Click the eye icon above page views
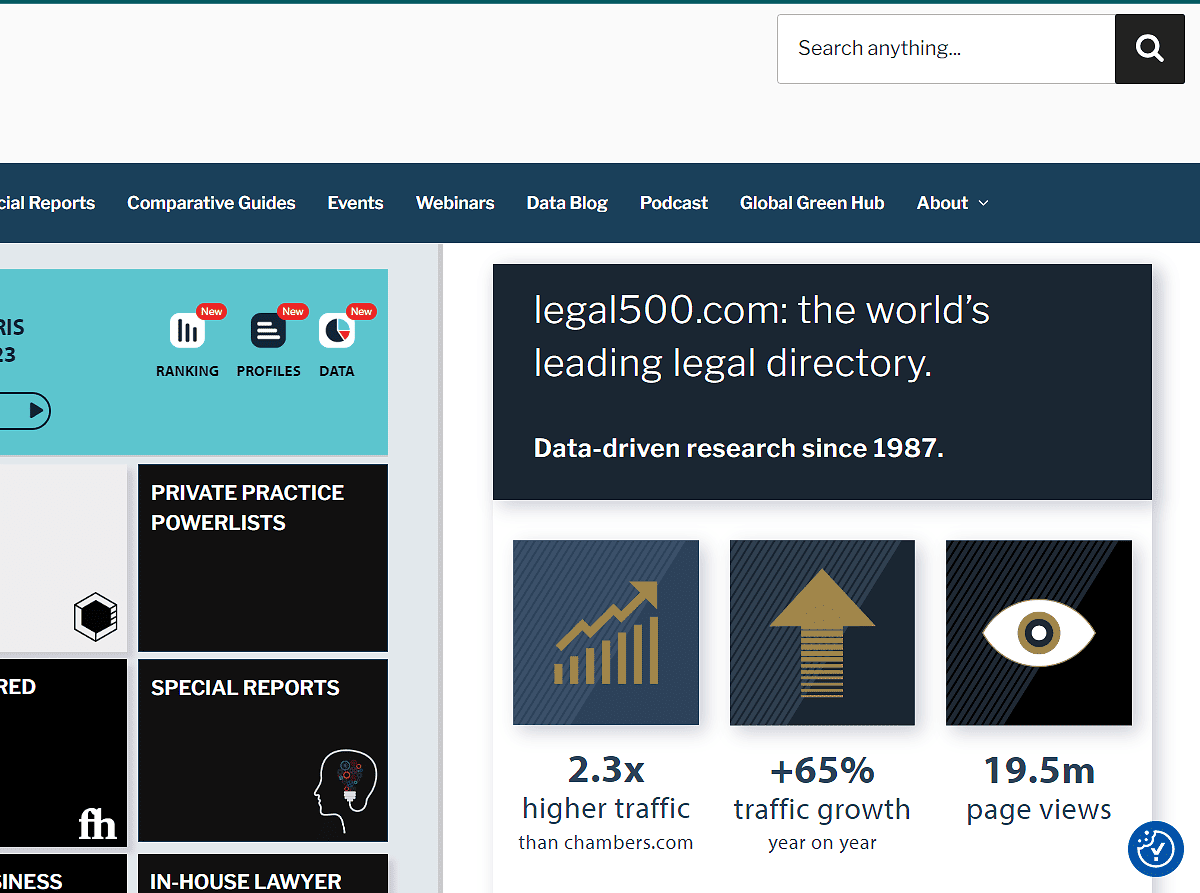This screenshot has width=1200, height=893. pyautogui.click(x=1038, y=632)
